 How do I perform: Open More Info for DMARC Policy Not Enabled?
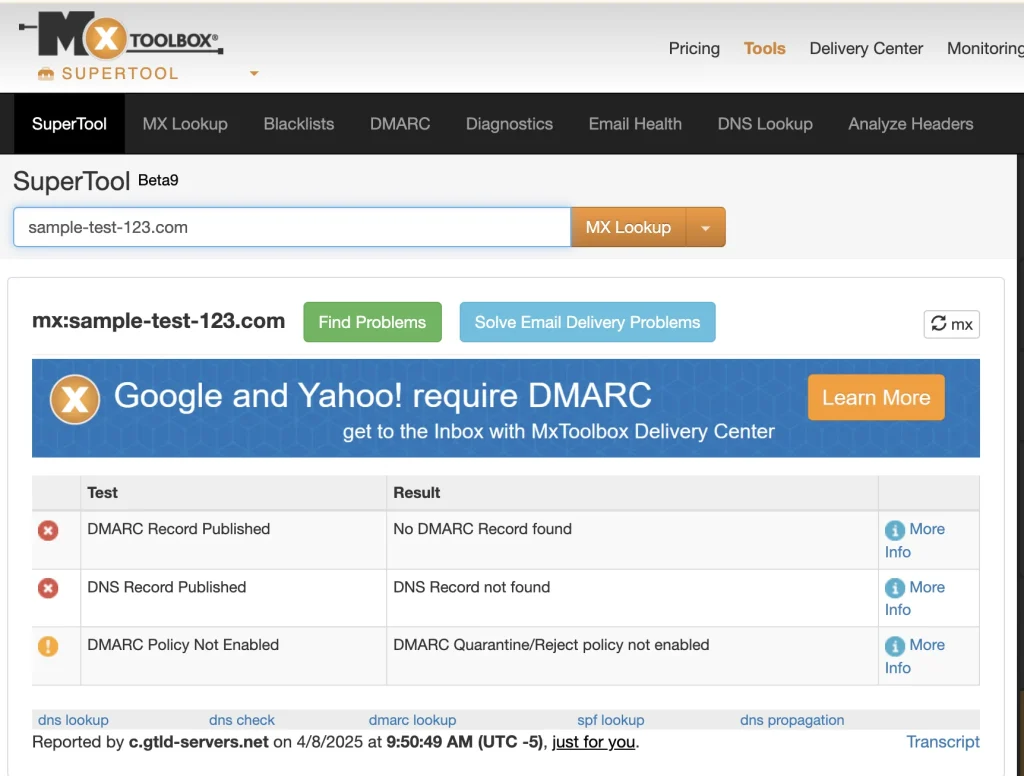pos(914,656)
